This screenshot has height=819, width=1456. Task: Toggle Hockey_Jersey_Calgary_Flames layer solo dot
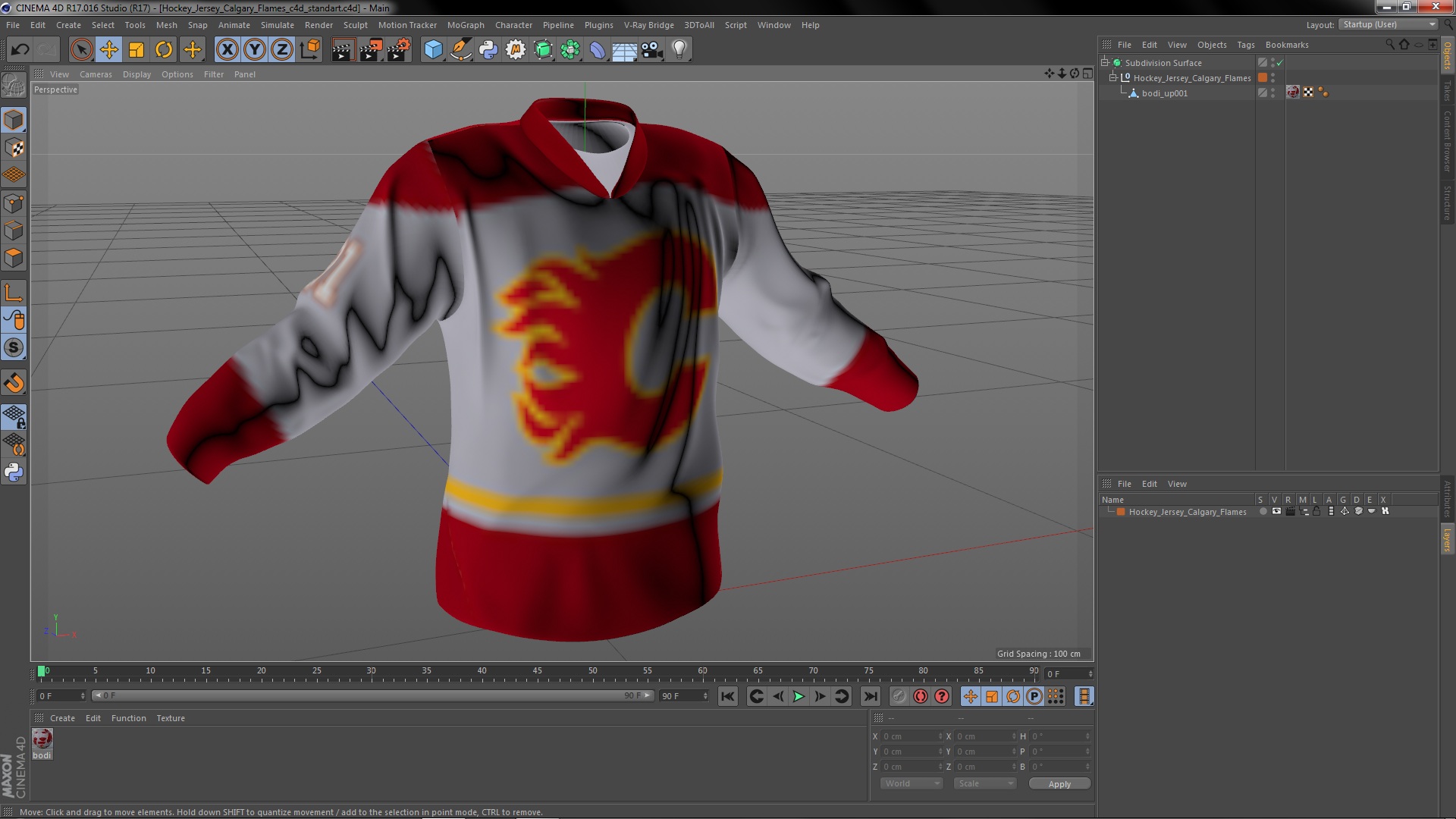[x=1263, y=512]
